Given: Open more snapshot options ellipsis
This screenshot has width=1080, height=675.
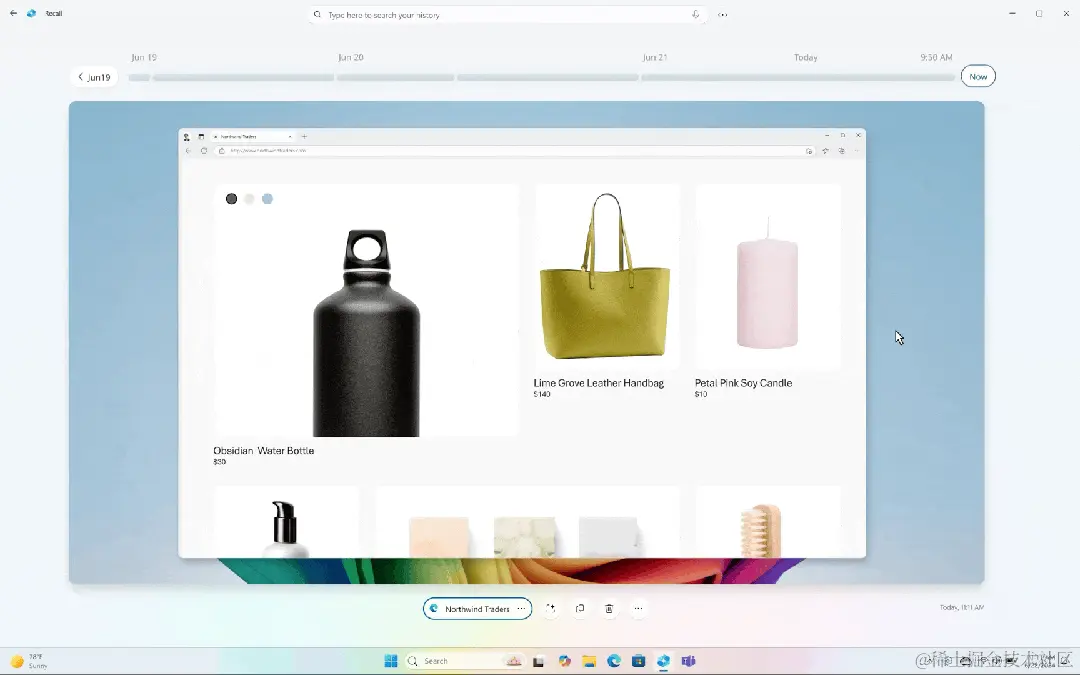Looking at the screenshot, I should coord(638,609).
